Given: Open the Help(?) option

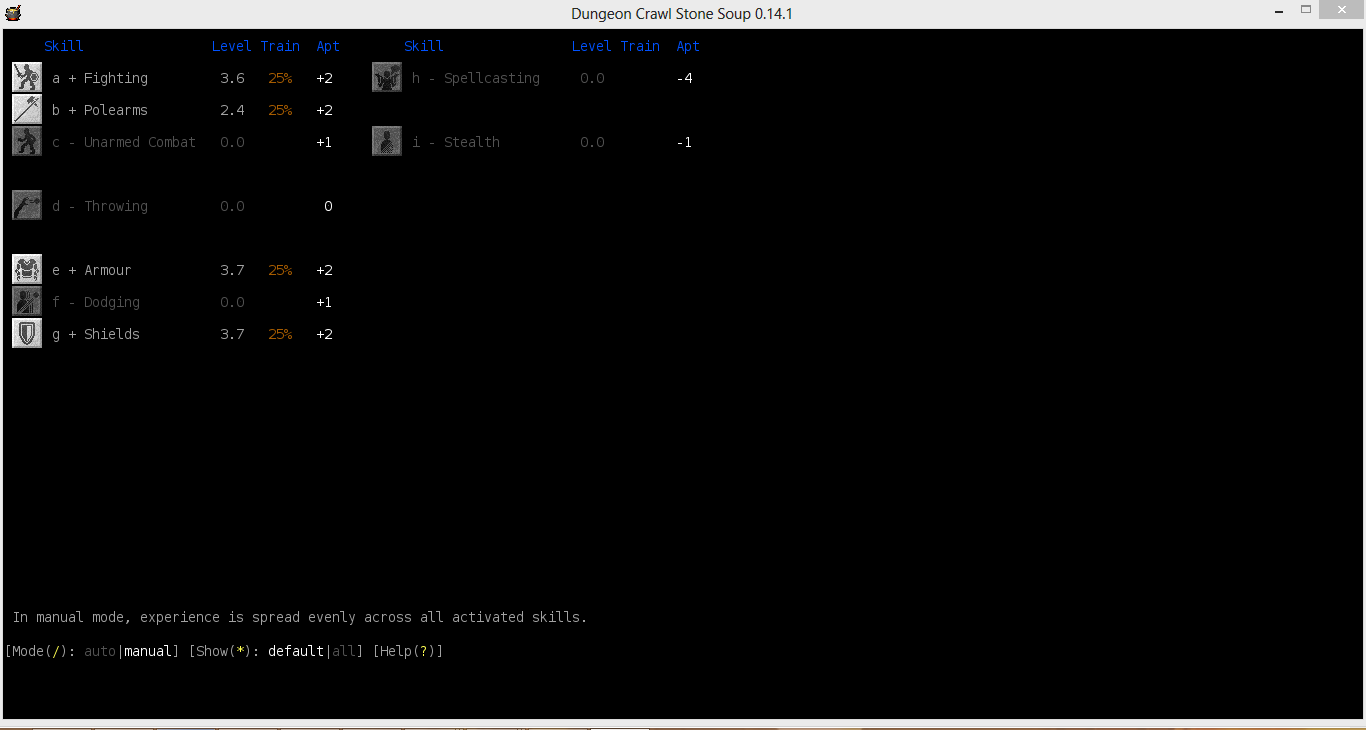Looking at the screenshot, I should pos(408,651).
